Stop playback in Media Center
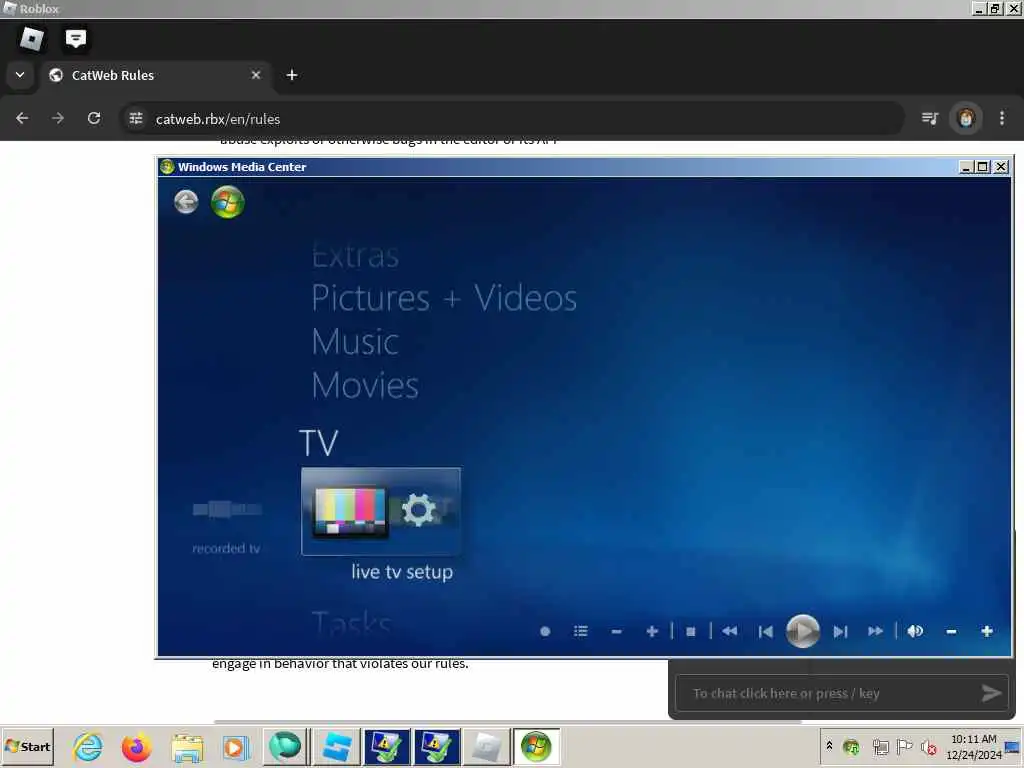This screenshot has height=768, width=1024. [x=690, y=632]
